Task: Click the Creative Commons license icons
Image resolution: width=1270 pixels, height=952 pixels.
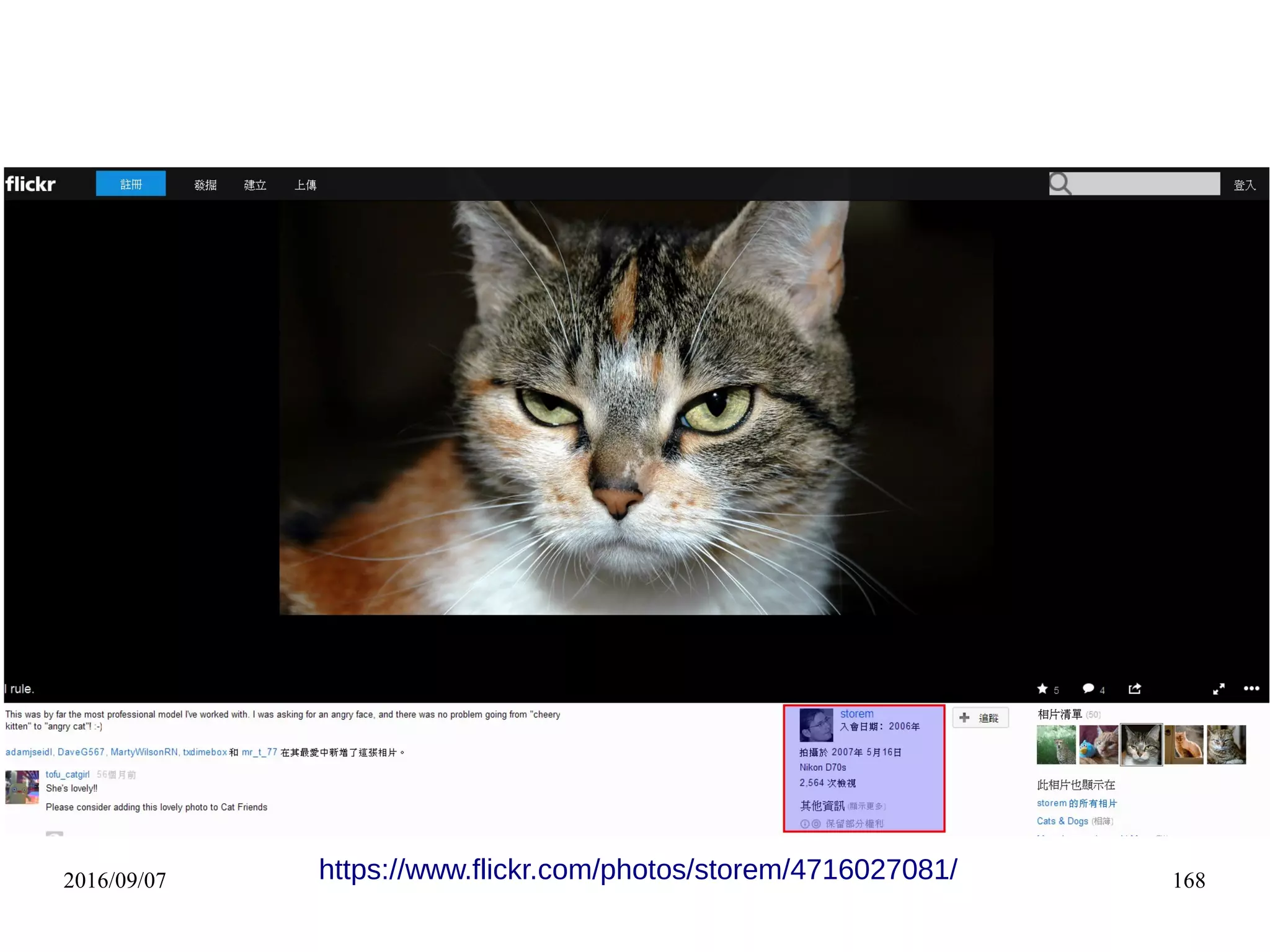Action: coord(810,824)
